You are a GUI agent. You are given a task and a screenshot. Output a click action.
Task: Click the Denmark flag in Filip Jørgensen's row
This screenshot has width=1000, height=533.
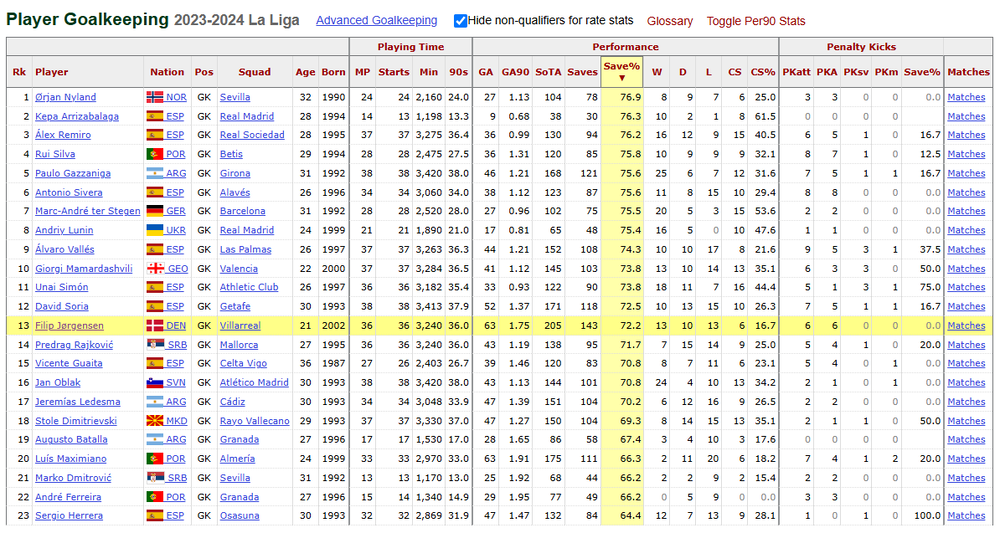[155, 325]
